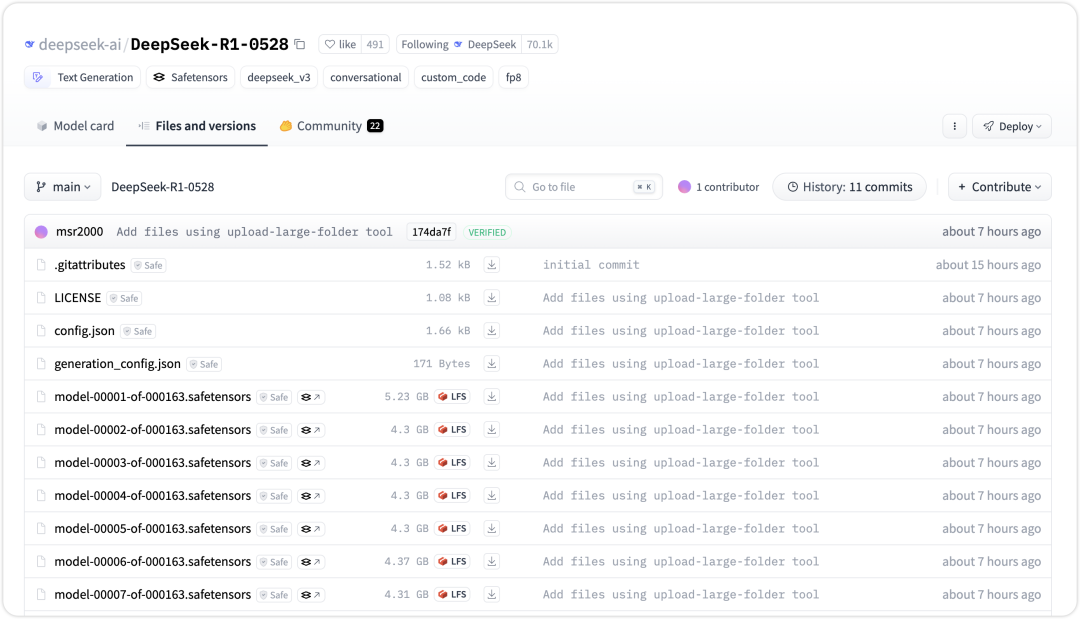Download model-00001-of-000163.safetensors
Viewport: 1080px width, 619px height.
492,397
